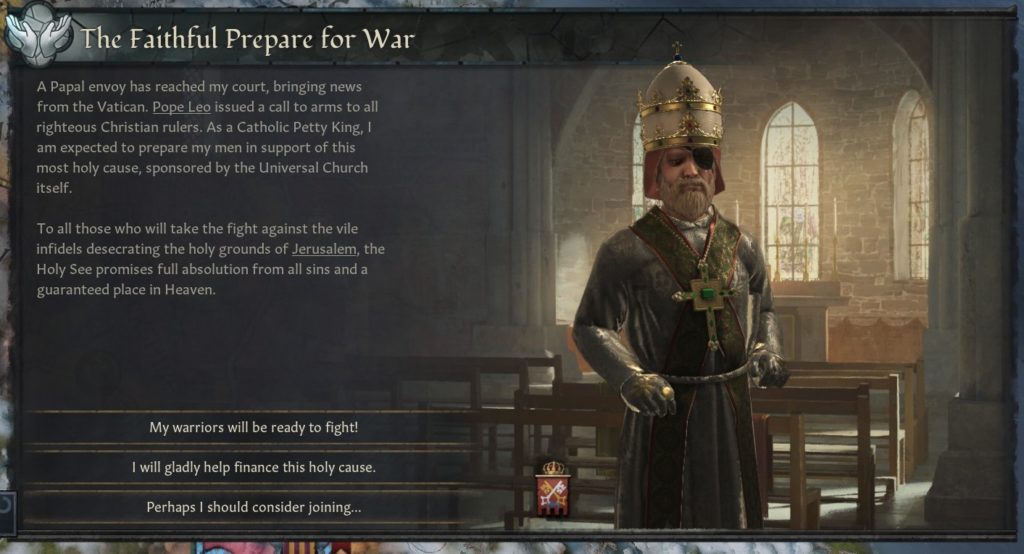Select the yellow and red striped coat of arms
This screenshot has height=554, width=1024.
[300, 547]
